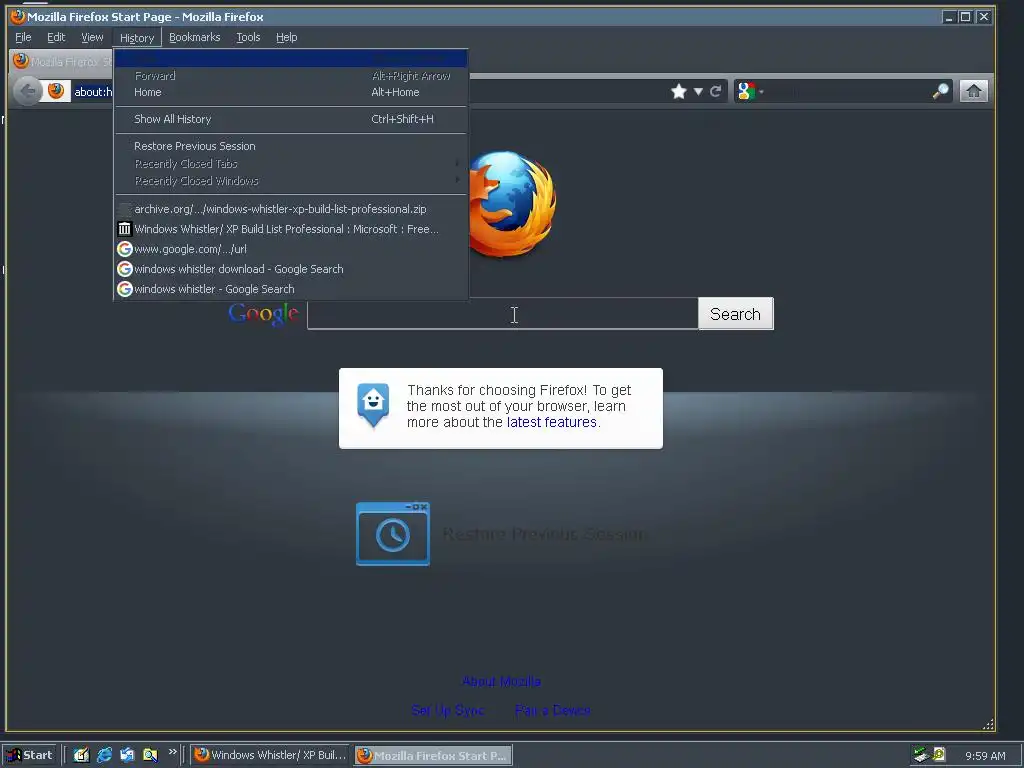
Task: Click the fourth quick launch search icon
Action: [150, 755]
